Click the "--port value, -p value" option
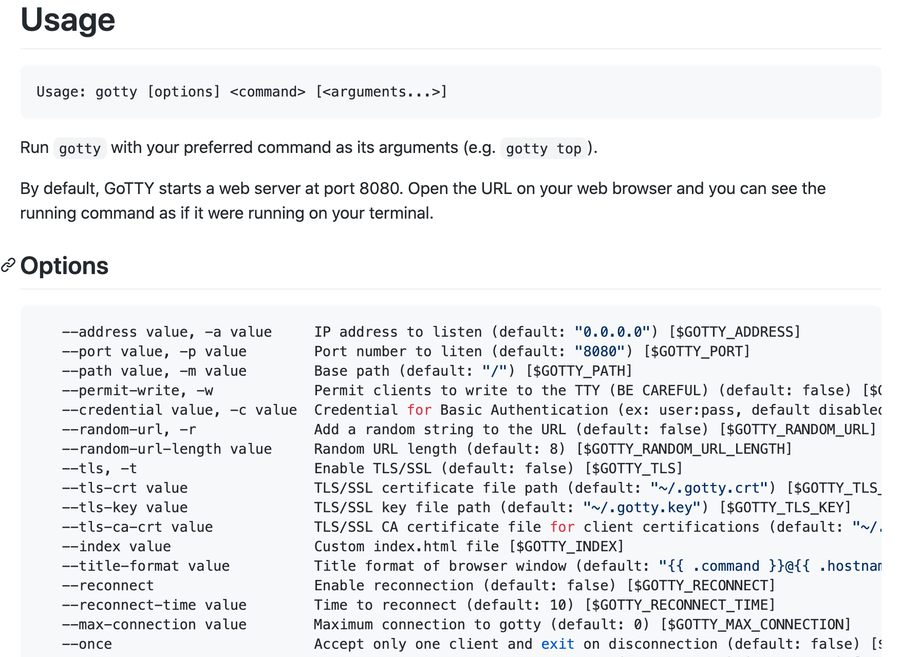 [154, 351]
